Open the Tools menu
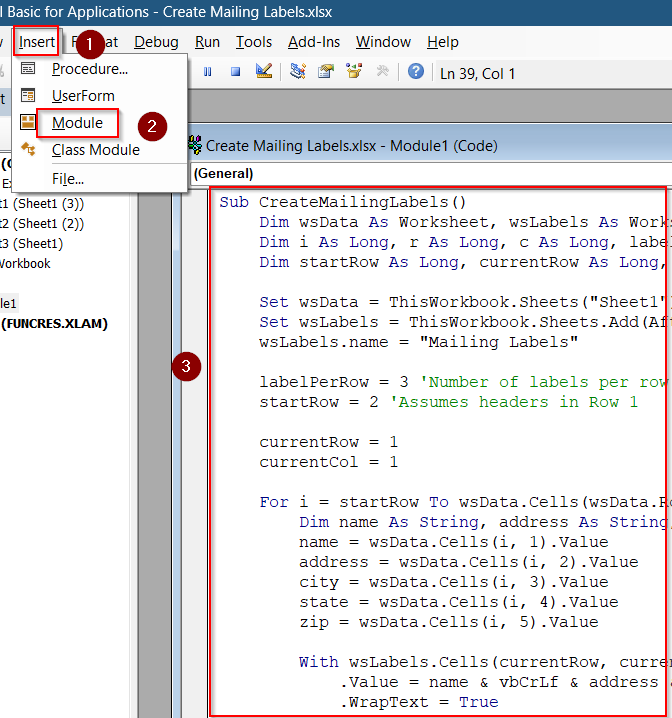This screenshot has height=718, width=672. 254,42
